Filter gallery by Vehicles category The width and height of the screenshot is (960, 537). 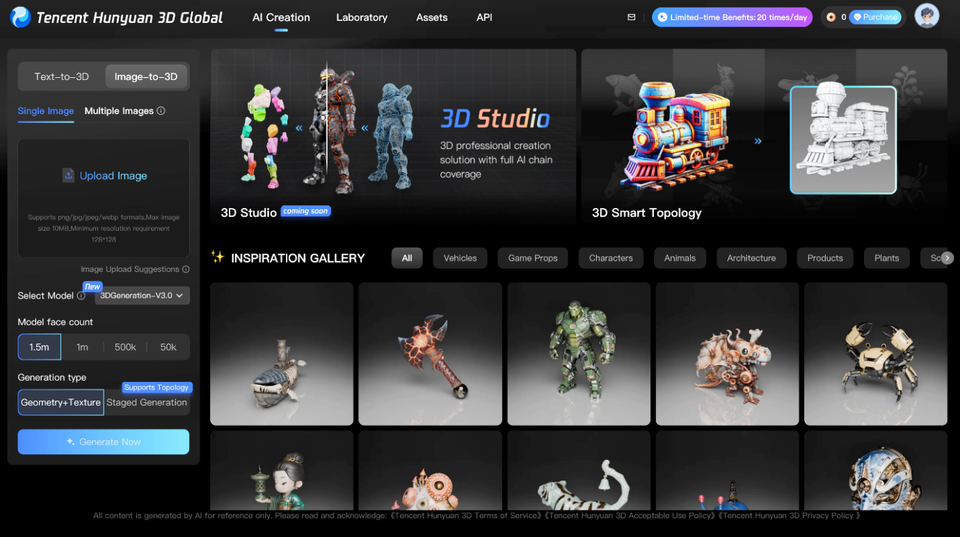click(460, 258)
